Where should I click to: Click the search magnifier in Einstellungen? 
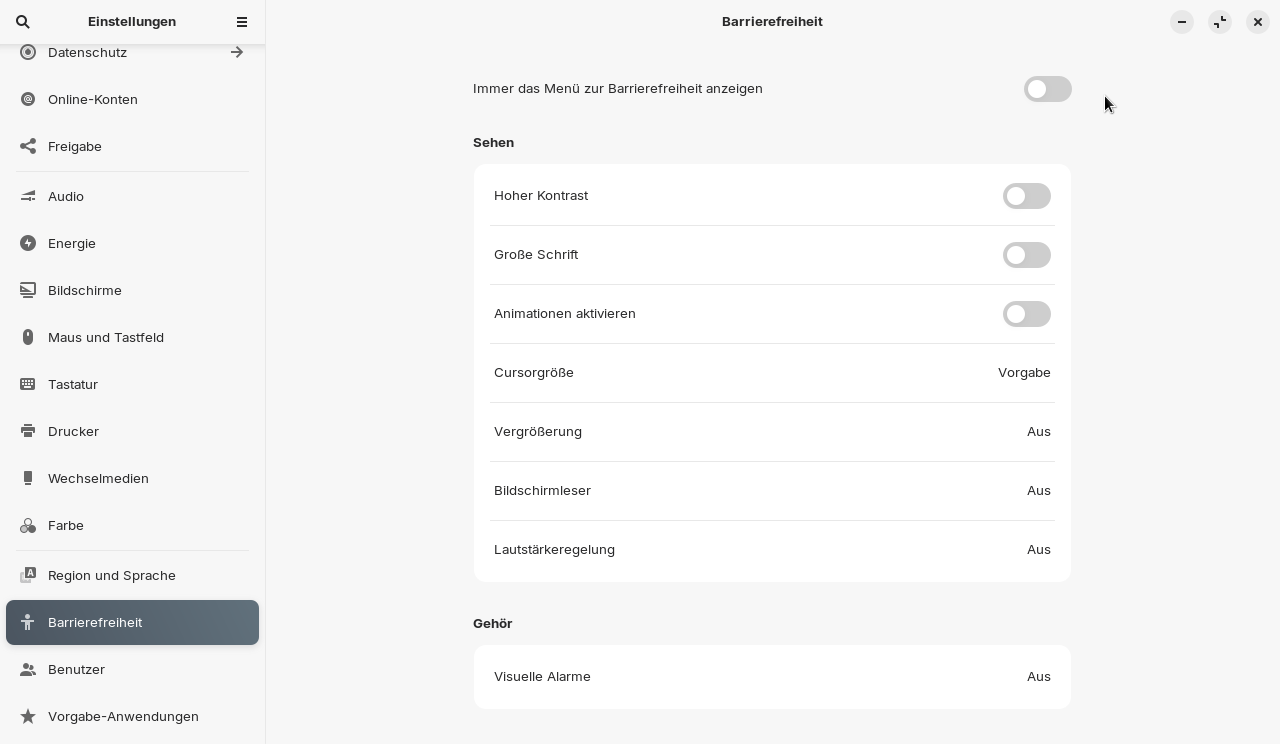click(x=22, y=21)
